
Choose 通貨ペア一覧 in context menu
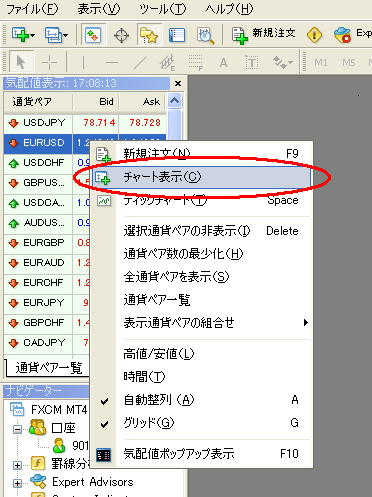(203, 300)
